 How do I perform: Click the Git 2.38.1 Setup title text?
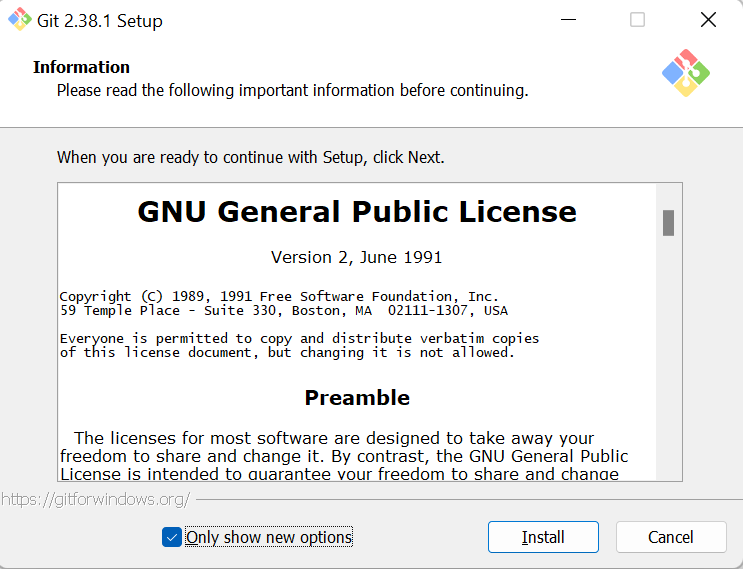[99, 21]
